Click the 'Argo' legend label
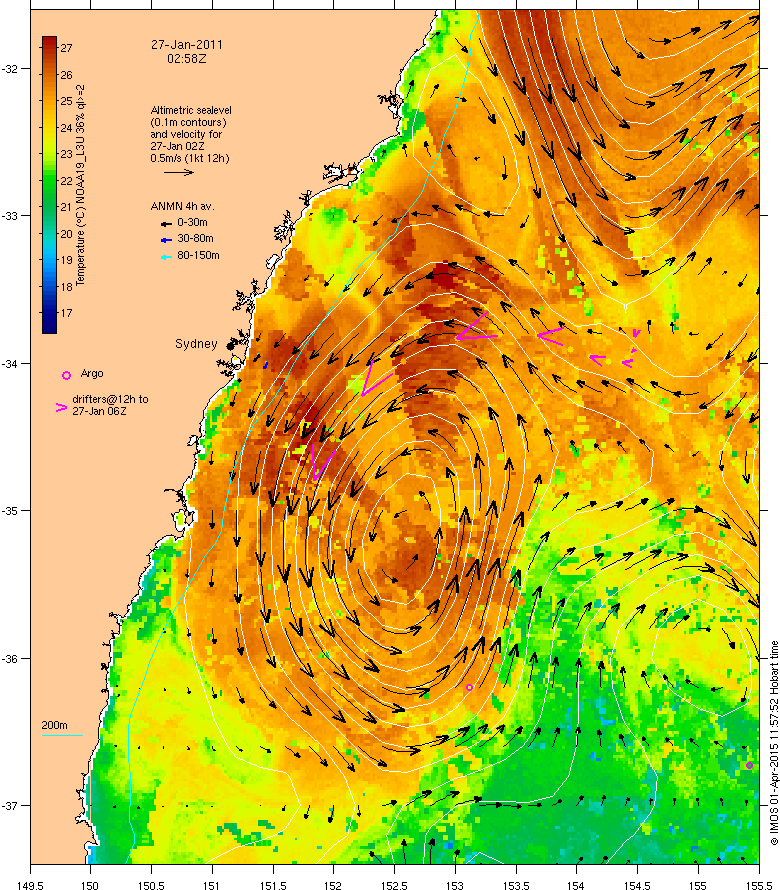Screen dimensions: 780x890 tap(92, 373)
